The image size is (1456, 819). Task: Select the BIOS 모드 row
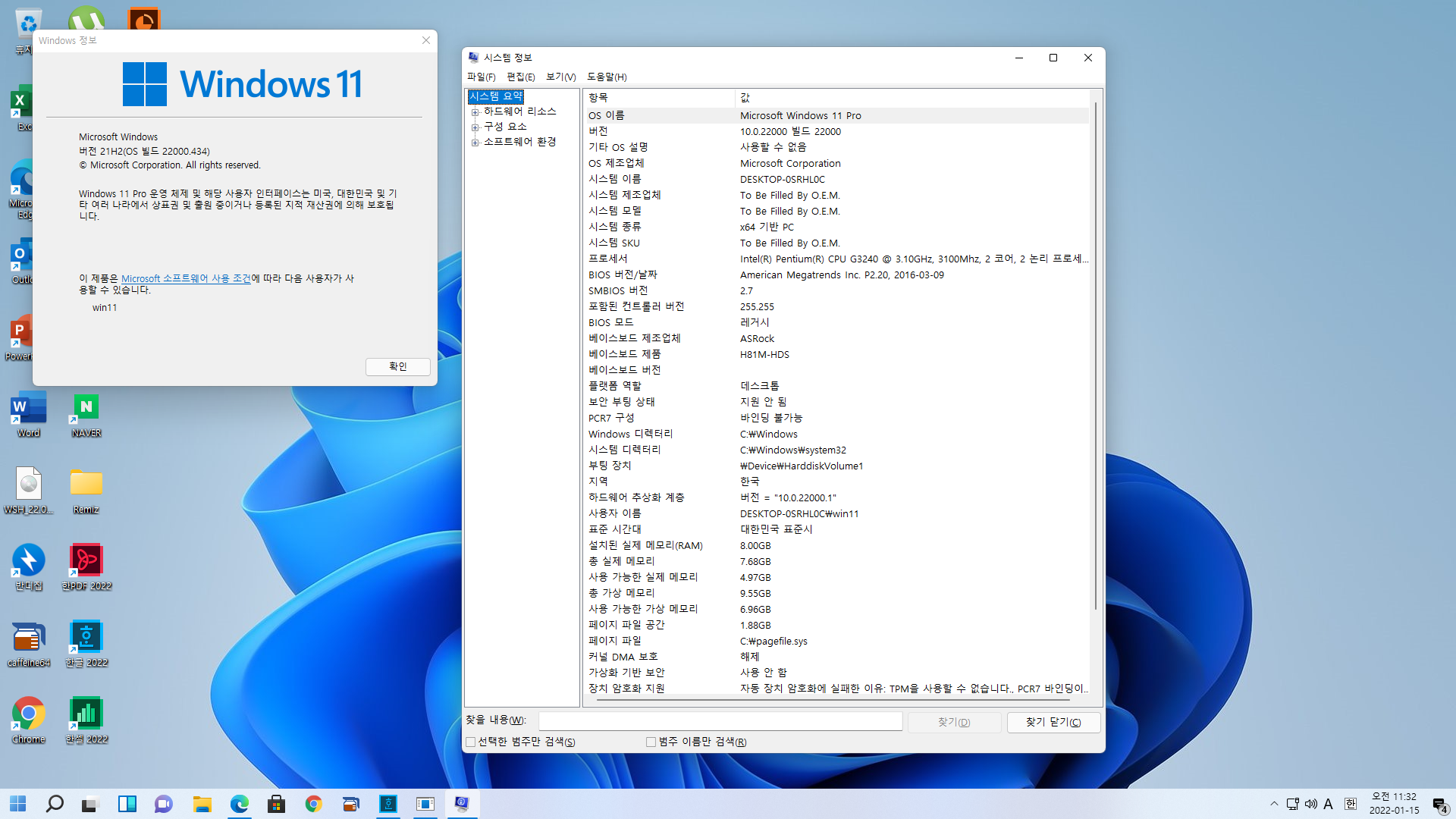tap(836, 322)
